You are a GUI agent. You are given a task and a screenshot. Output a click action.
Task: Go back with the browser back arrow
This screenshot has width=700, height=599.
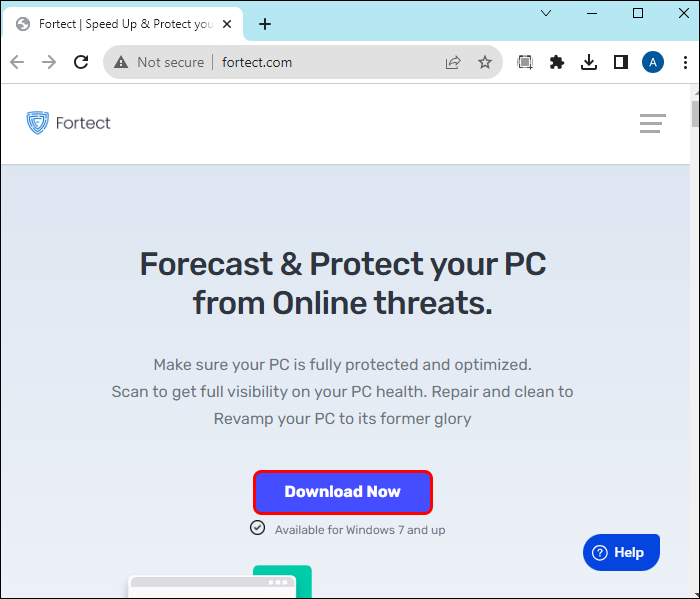pos(17,62)
